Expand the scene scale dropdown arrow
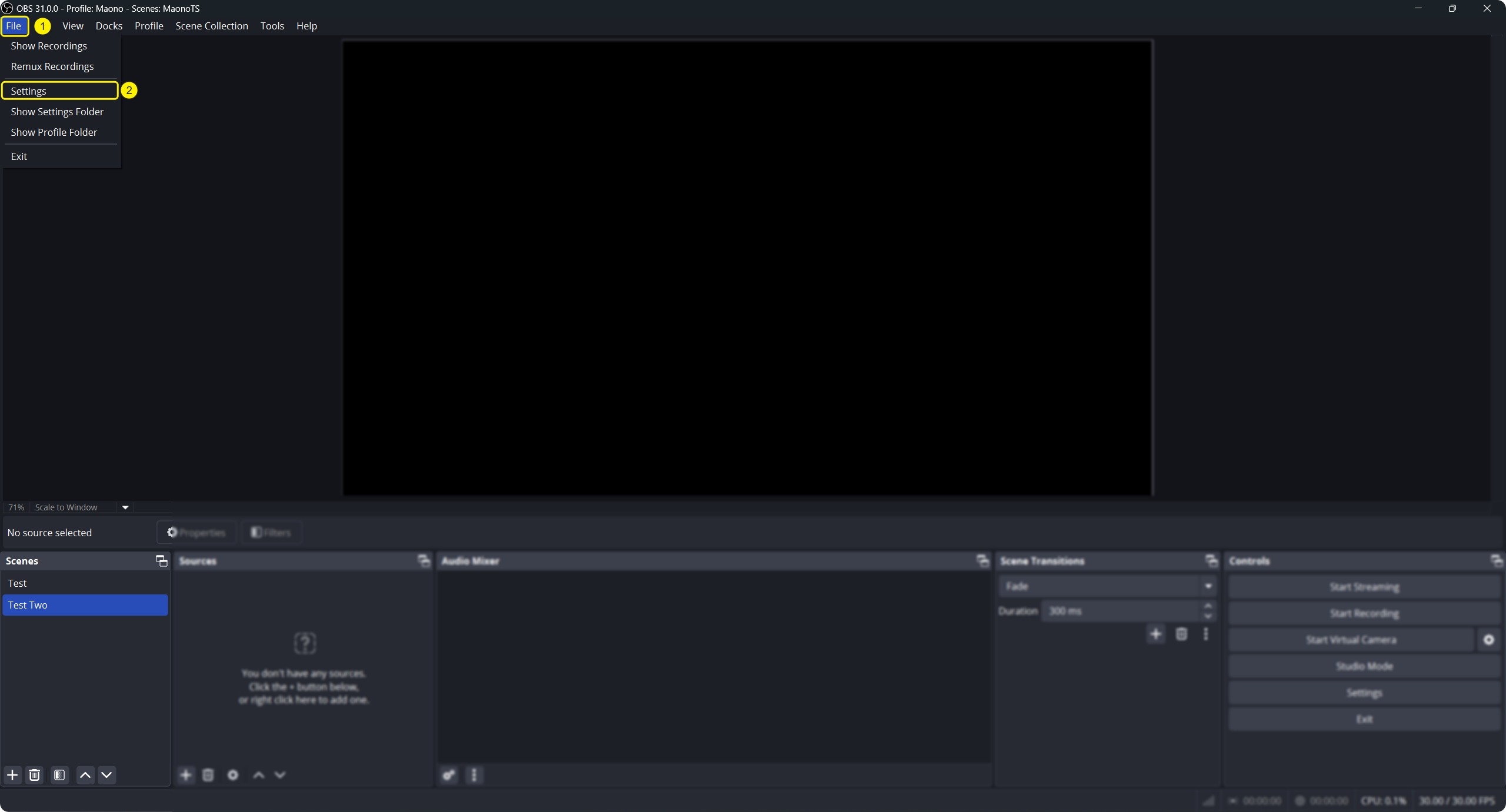Viewport: 1506px width, 812px height. pos(124,507)
